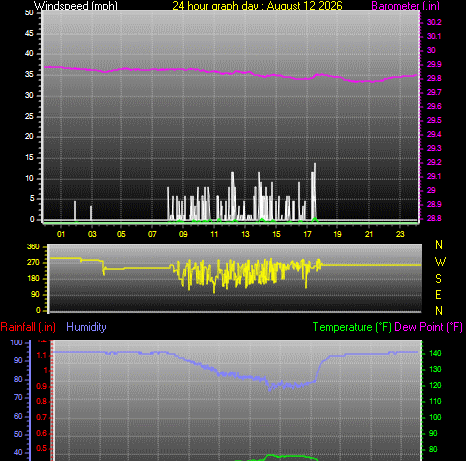The width and height of the screenshot is (466, 461).
Task: Click the S direction label beside wind graph
Action: [439, 278]
